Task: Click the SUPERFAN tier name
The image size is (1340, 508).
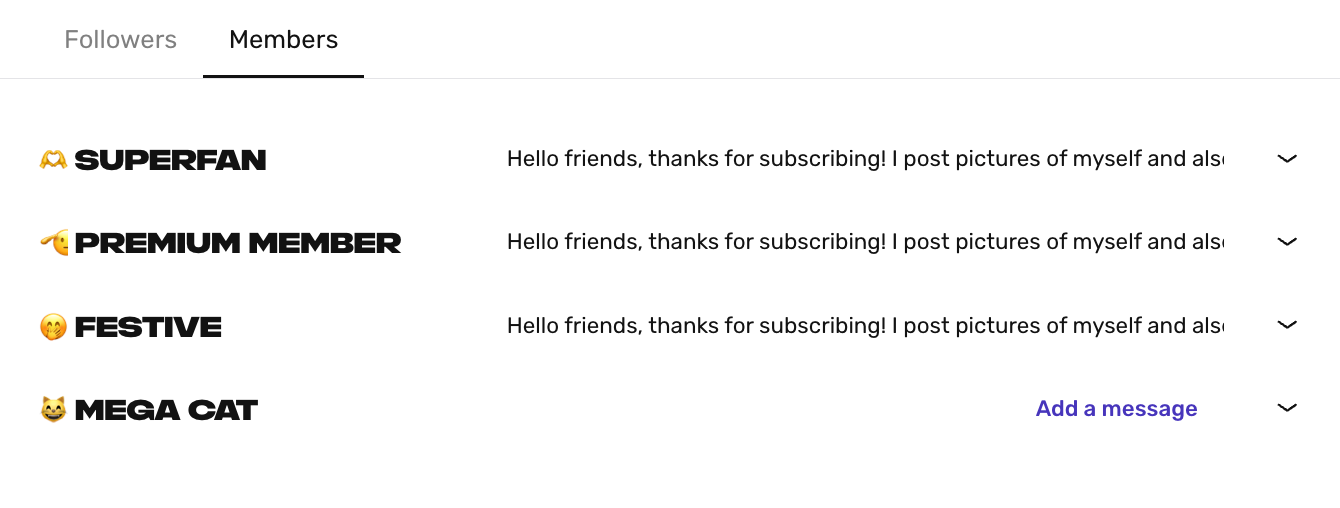Action: coord(170,160)
